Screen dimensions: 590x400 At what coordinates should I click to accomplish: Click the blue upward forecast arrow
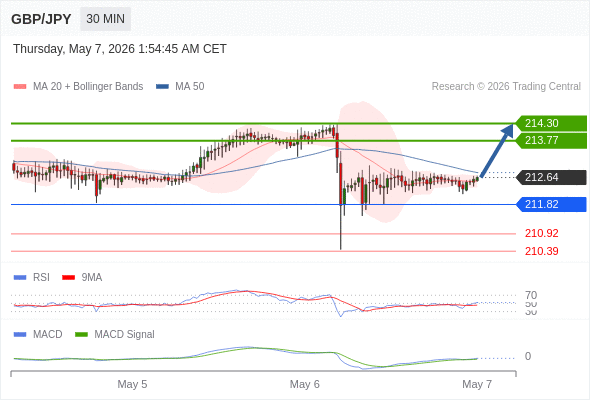coord(497,151)
